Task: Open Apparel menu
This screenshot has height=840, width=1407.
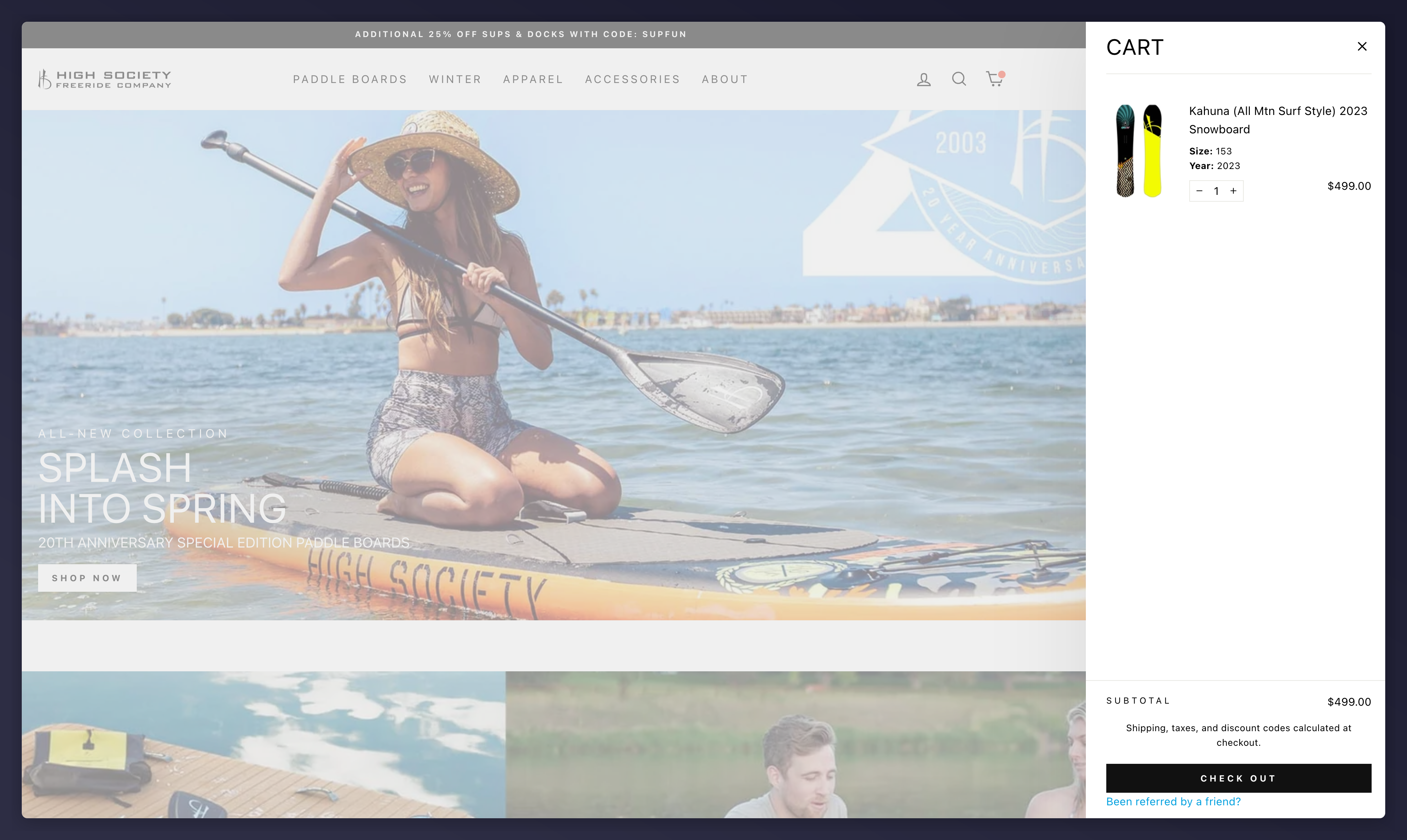Action: (533, 79)
